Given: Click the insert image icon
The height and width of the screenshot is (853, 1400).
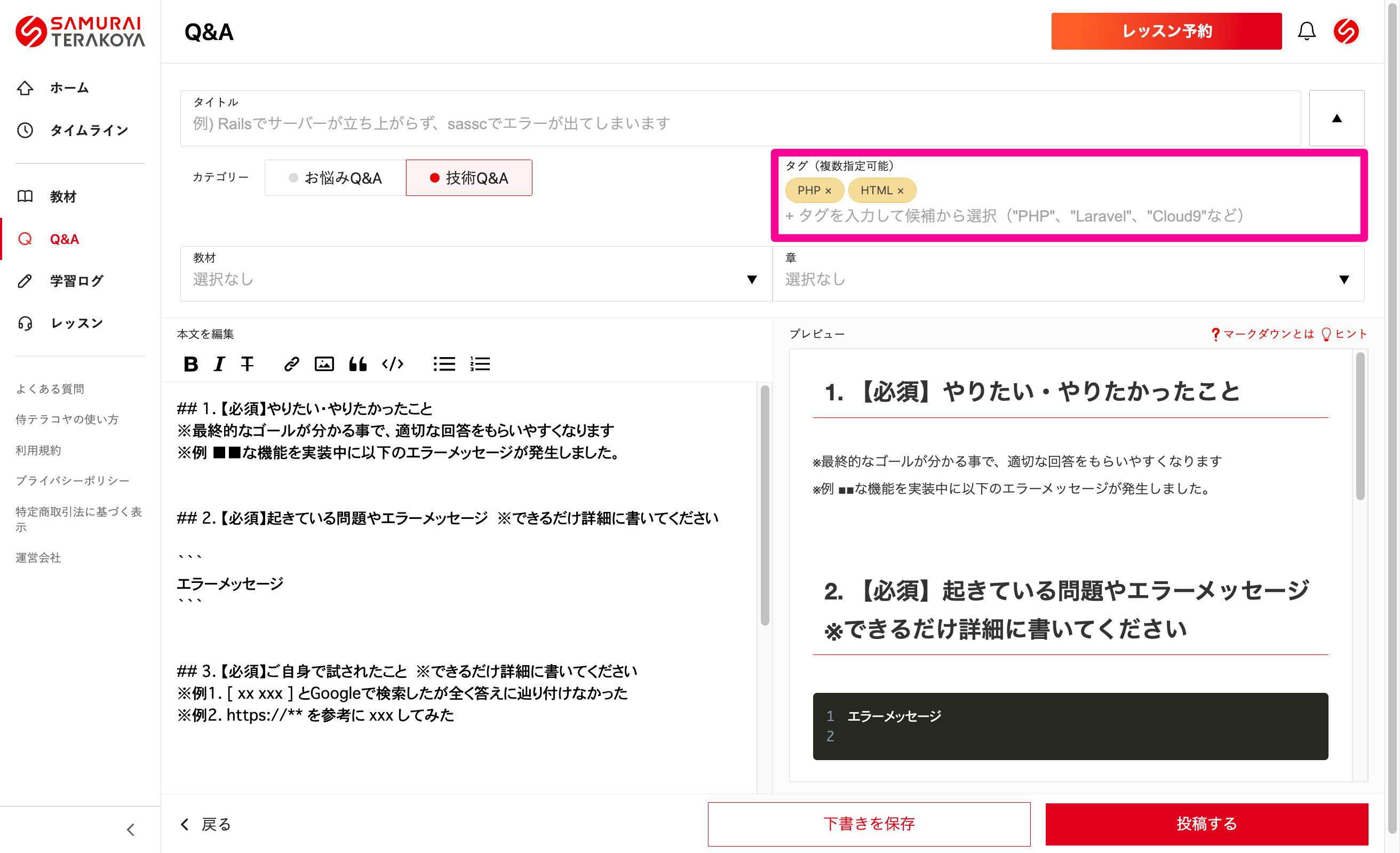Looking at the screenshot, I should (x=324, y=364).
